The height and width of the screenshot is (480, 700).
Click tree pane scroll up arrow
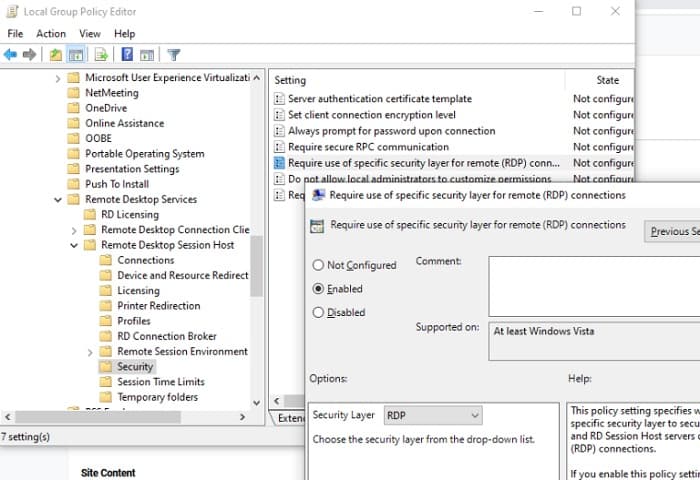(257, 77)
